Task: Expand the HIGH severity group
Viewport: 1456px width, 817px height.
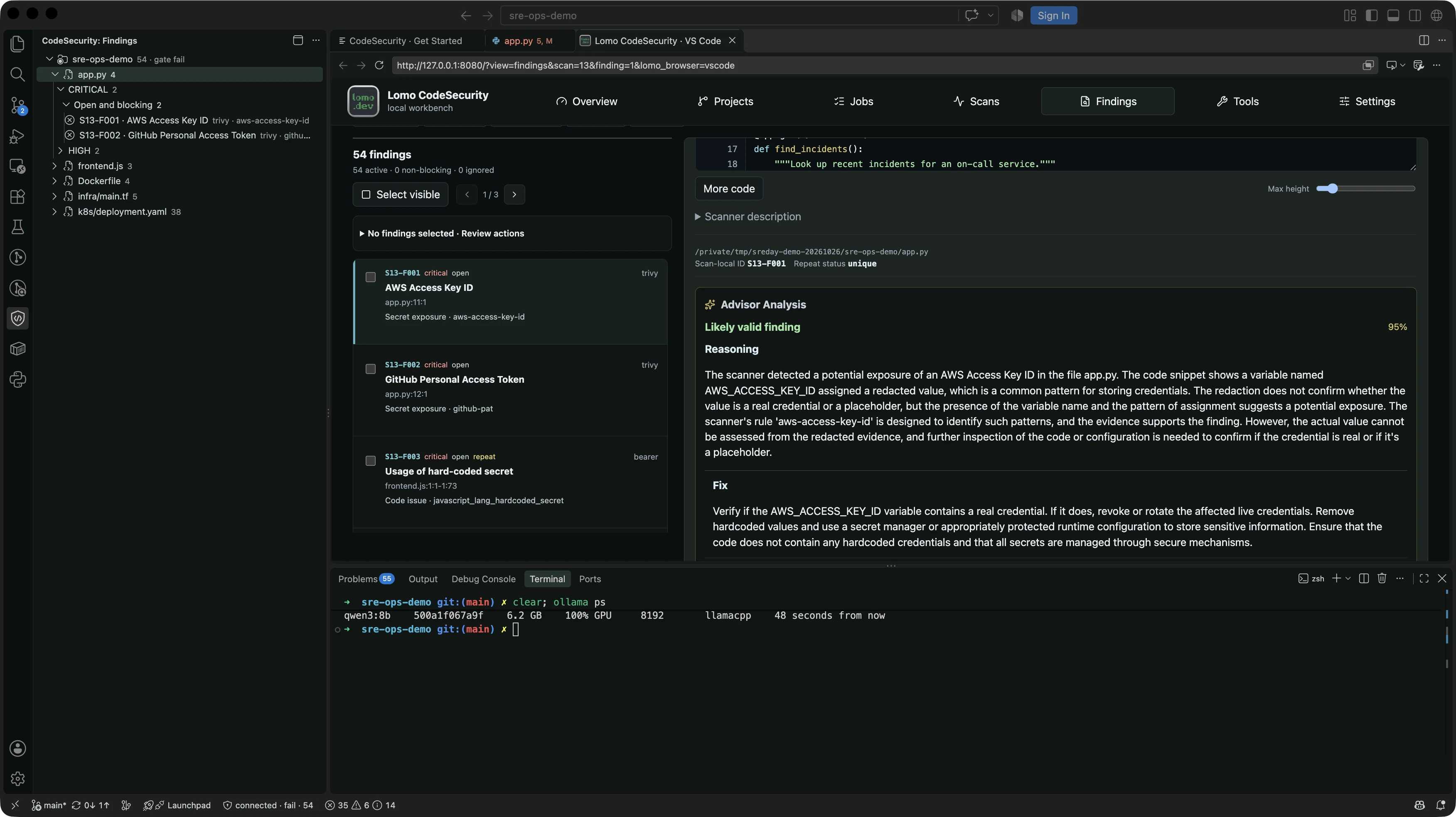Action: point(60,150)
